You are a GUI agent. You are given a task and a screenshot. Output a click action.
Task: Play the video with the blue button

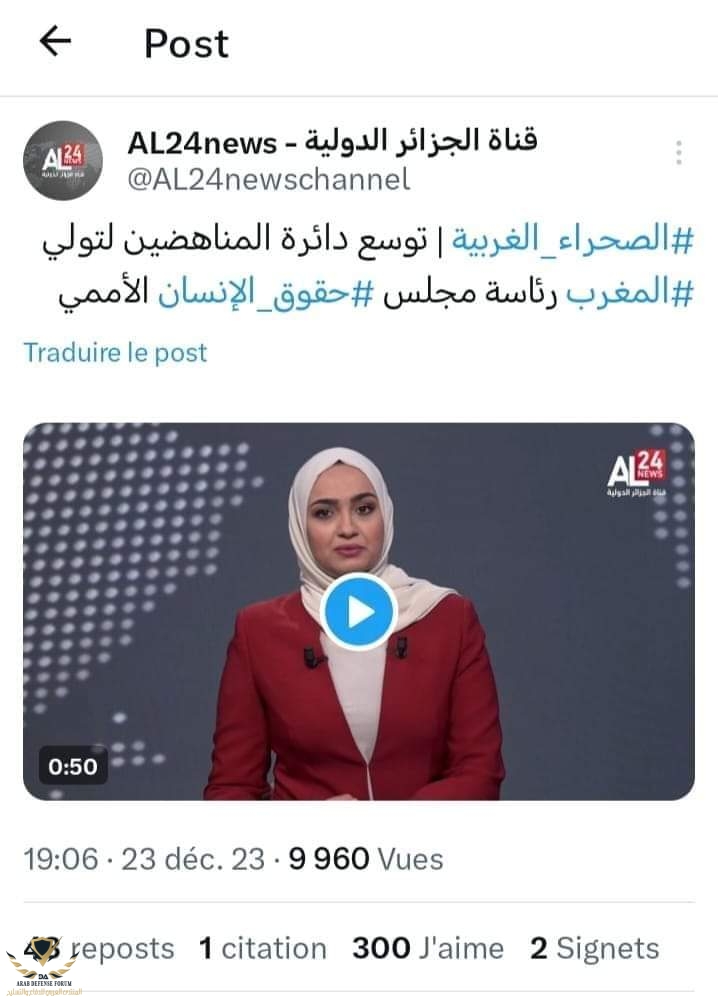pos(358,612)
